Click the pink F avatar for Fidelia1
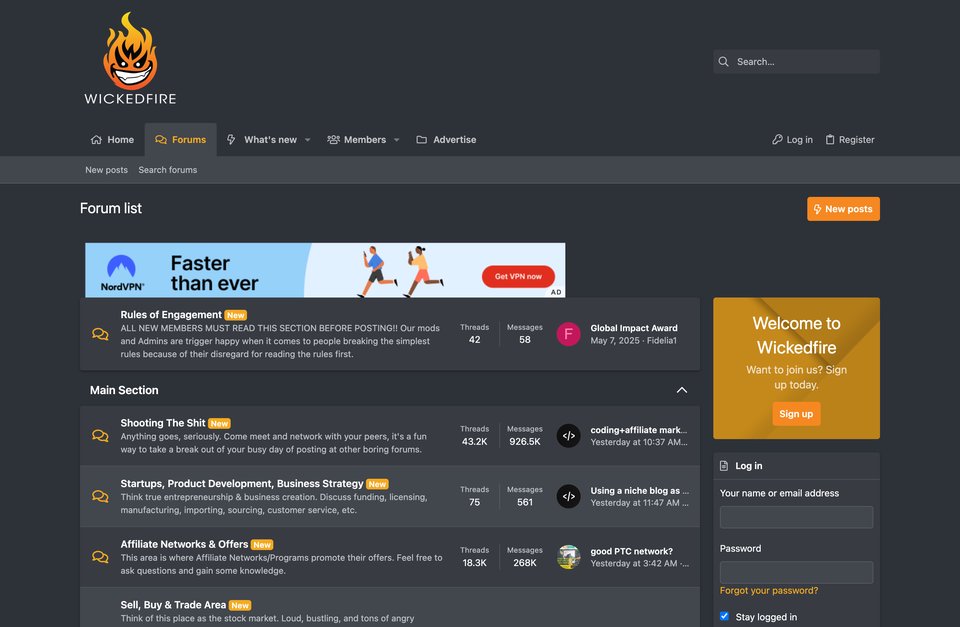This screenshot has width=960, height=627. pos(568,334)
